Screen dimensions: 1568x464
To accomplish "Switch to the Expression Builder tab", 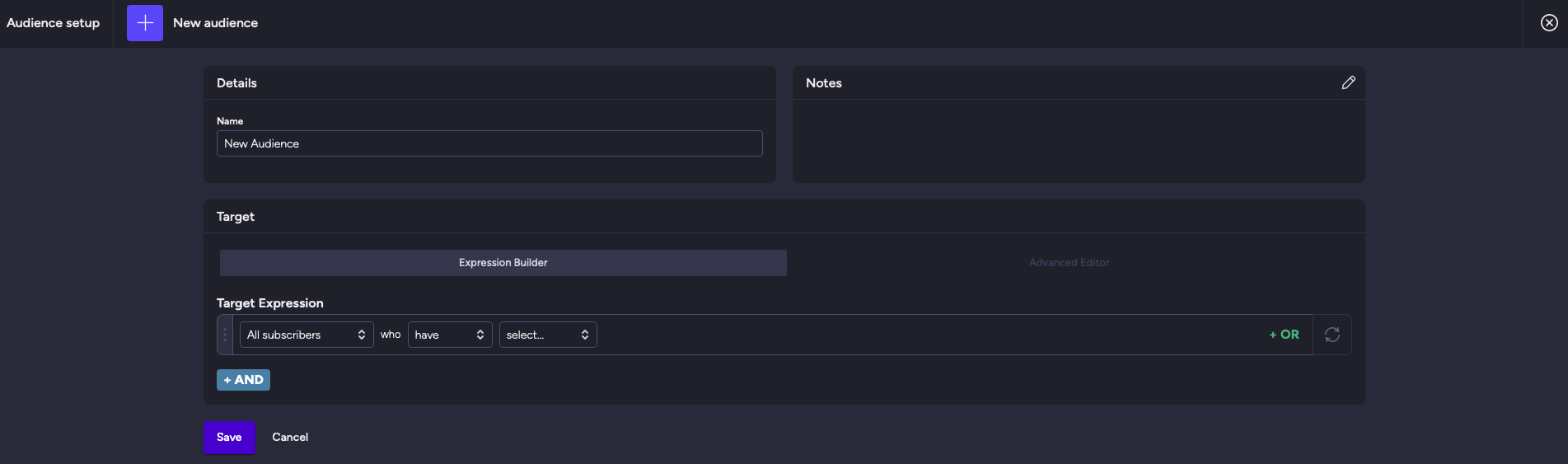I will pyautogui.click(x=503, y=263).
